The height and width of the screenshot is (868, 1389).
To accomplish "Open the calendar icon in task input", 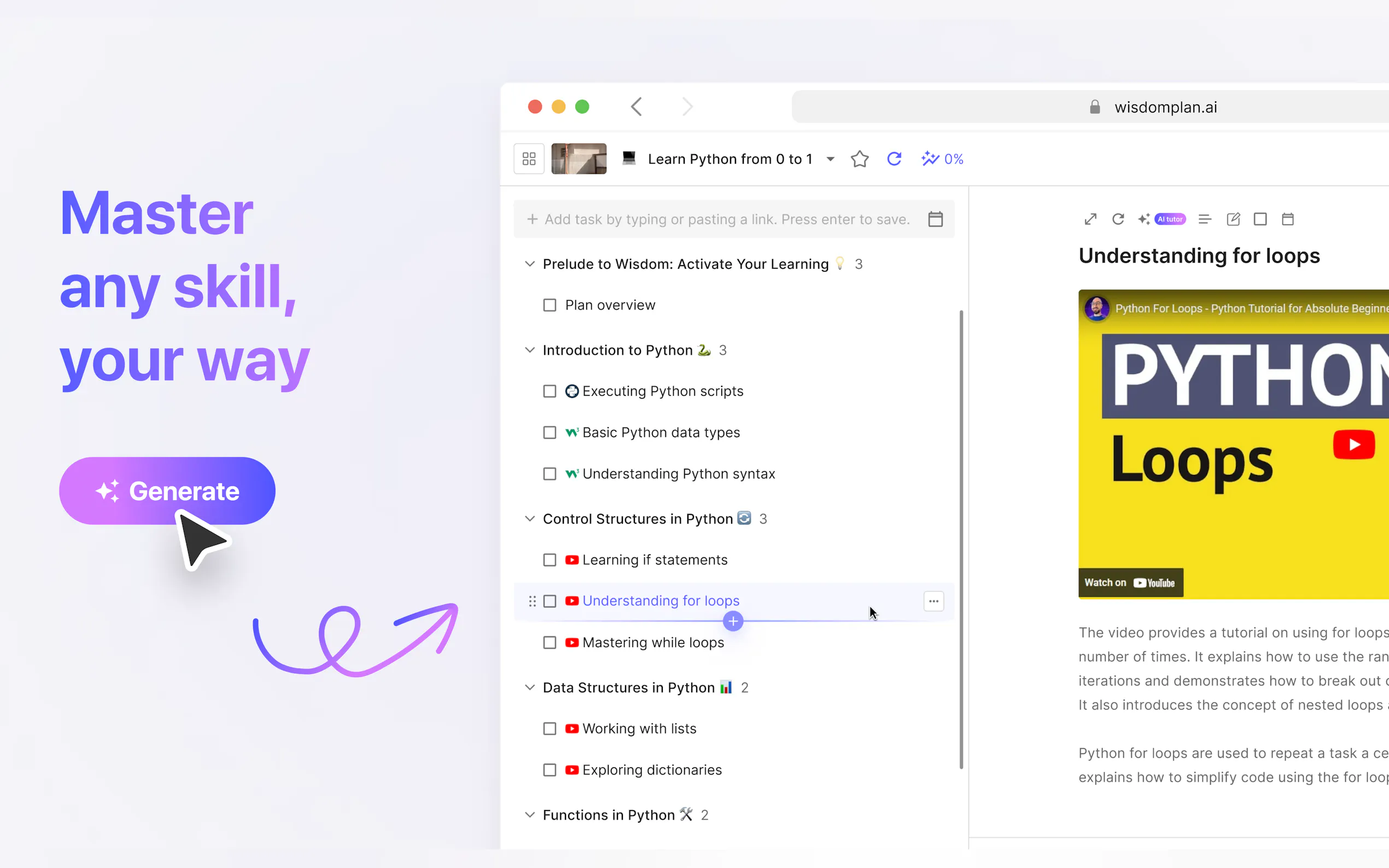I will (x=935, y=219).
